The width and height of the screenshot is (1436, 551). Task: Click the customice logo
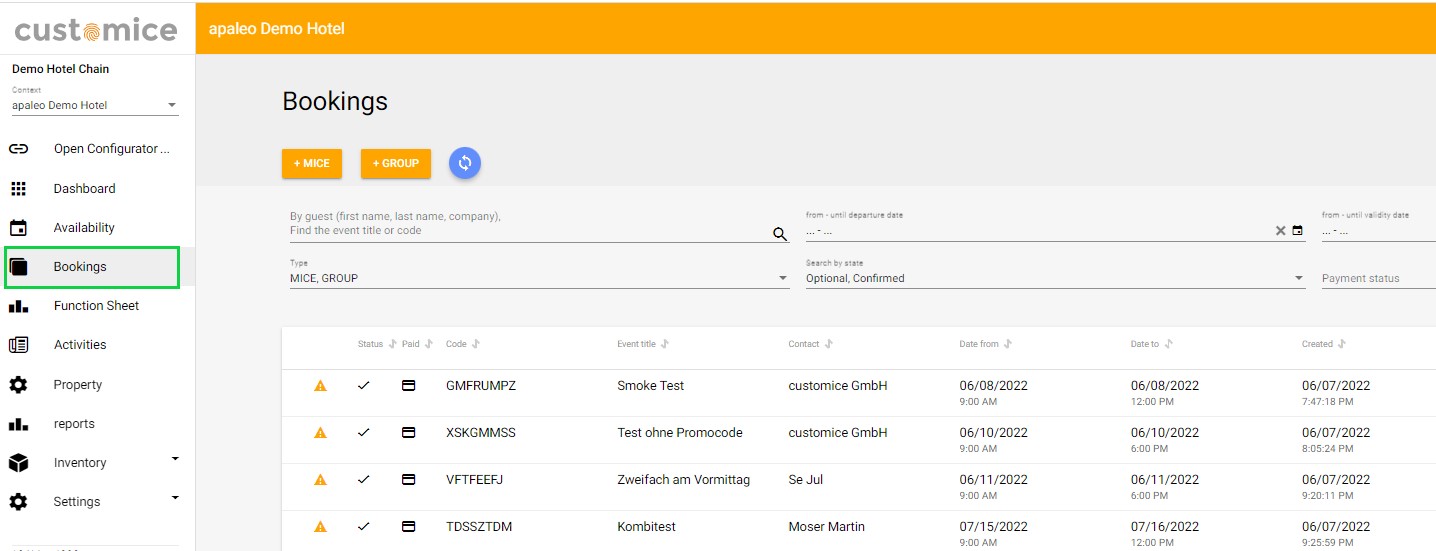(96, 30)
